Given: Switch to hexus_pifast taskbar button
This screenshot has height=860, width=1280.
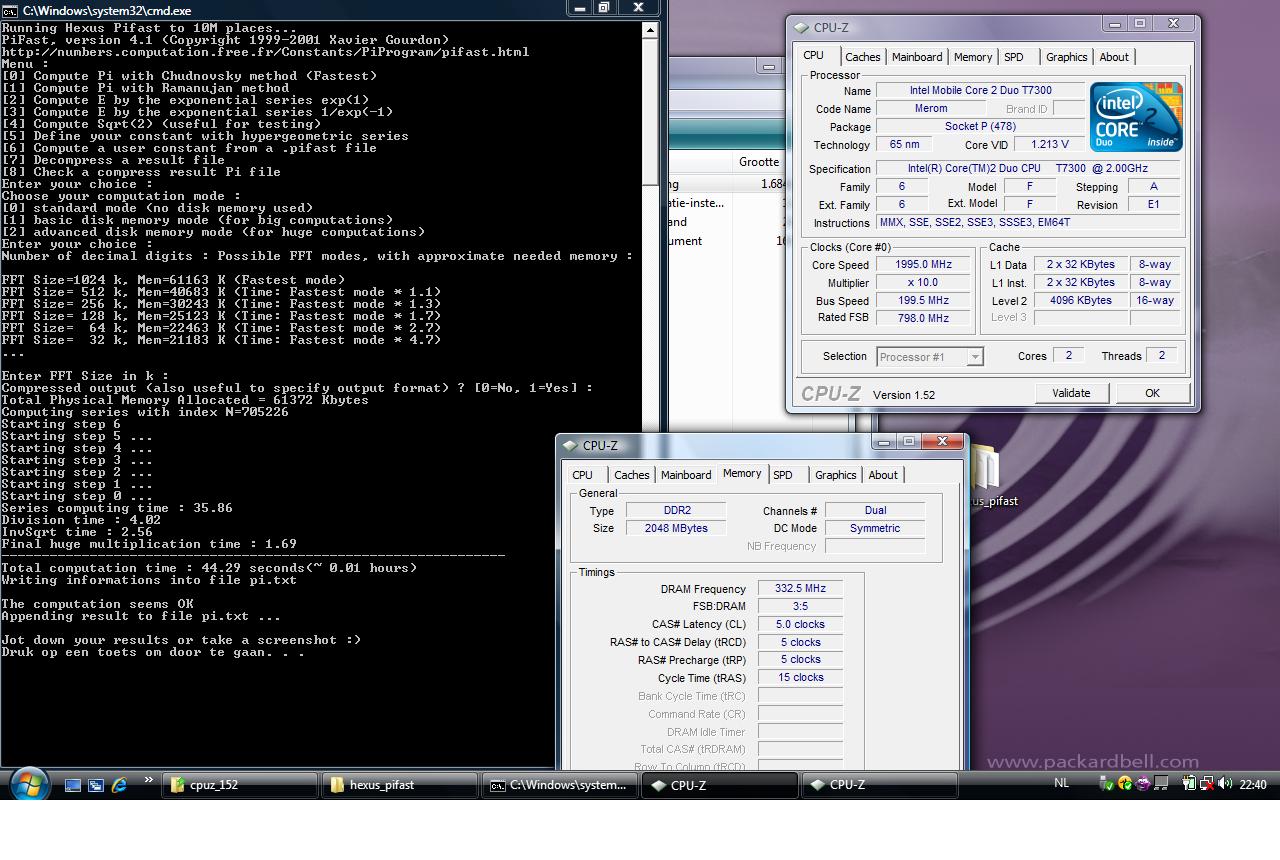Looking at the screenshot, I should (x=399, y=785).
